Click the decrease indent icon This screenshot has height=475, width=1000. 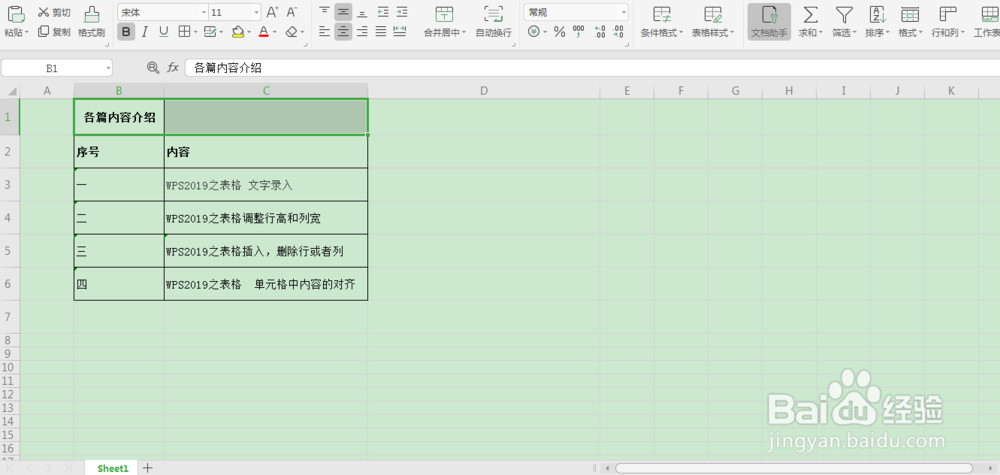coord(382,12)
